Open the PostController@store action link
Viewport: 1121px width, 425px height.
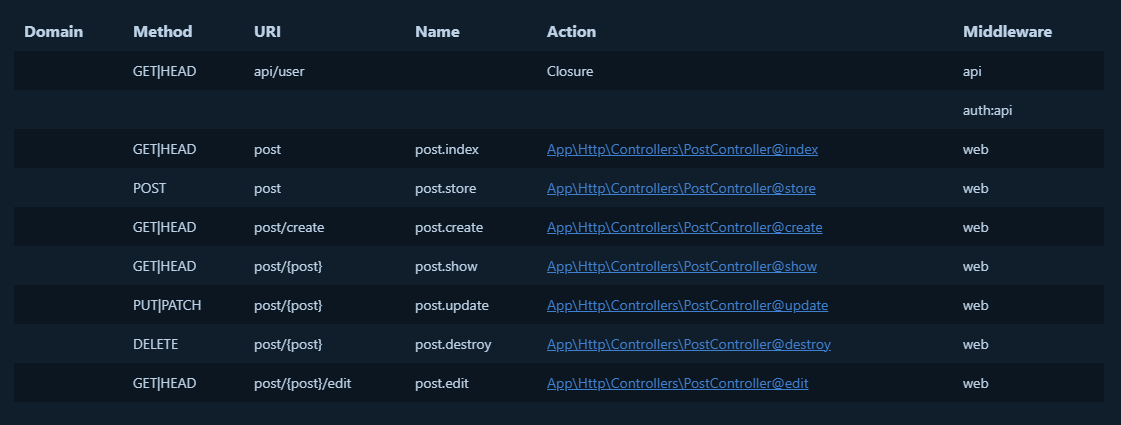click(x=682, y=188)
